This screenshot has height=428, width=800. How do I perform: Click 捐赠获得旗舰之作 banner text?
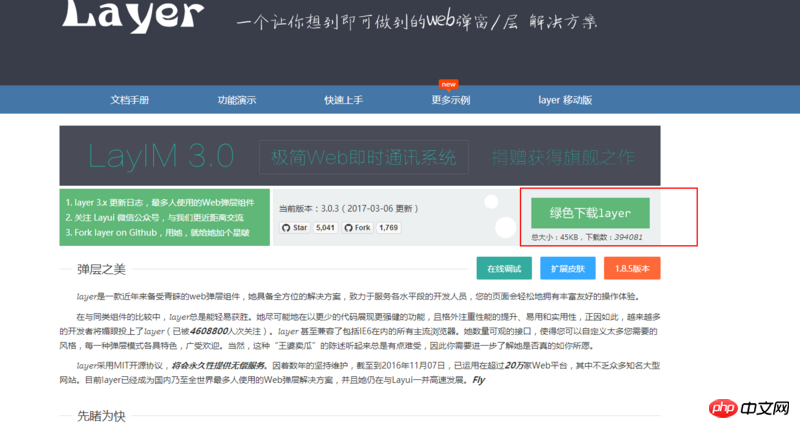click(x=563, y=158)
